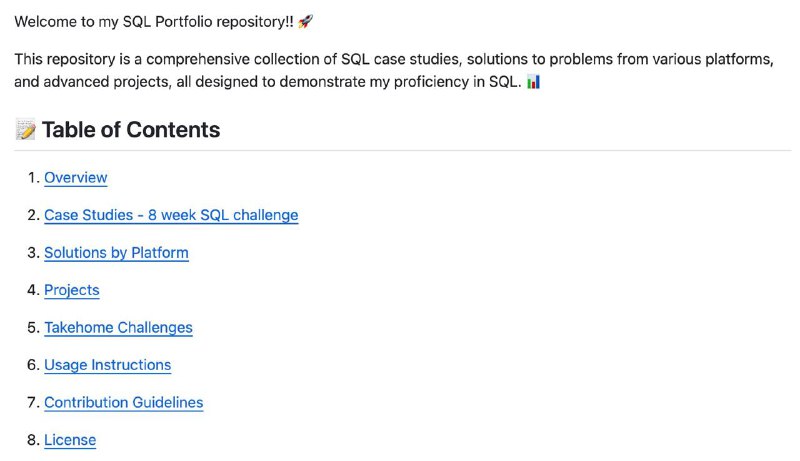
Task: Click the Table of Contents heading
Action: [131, 130]
